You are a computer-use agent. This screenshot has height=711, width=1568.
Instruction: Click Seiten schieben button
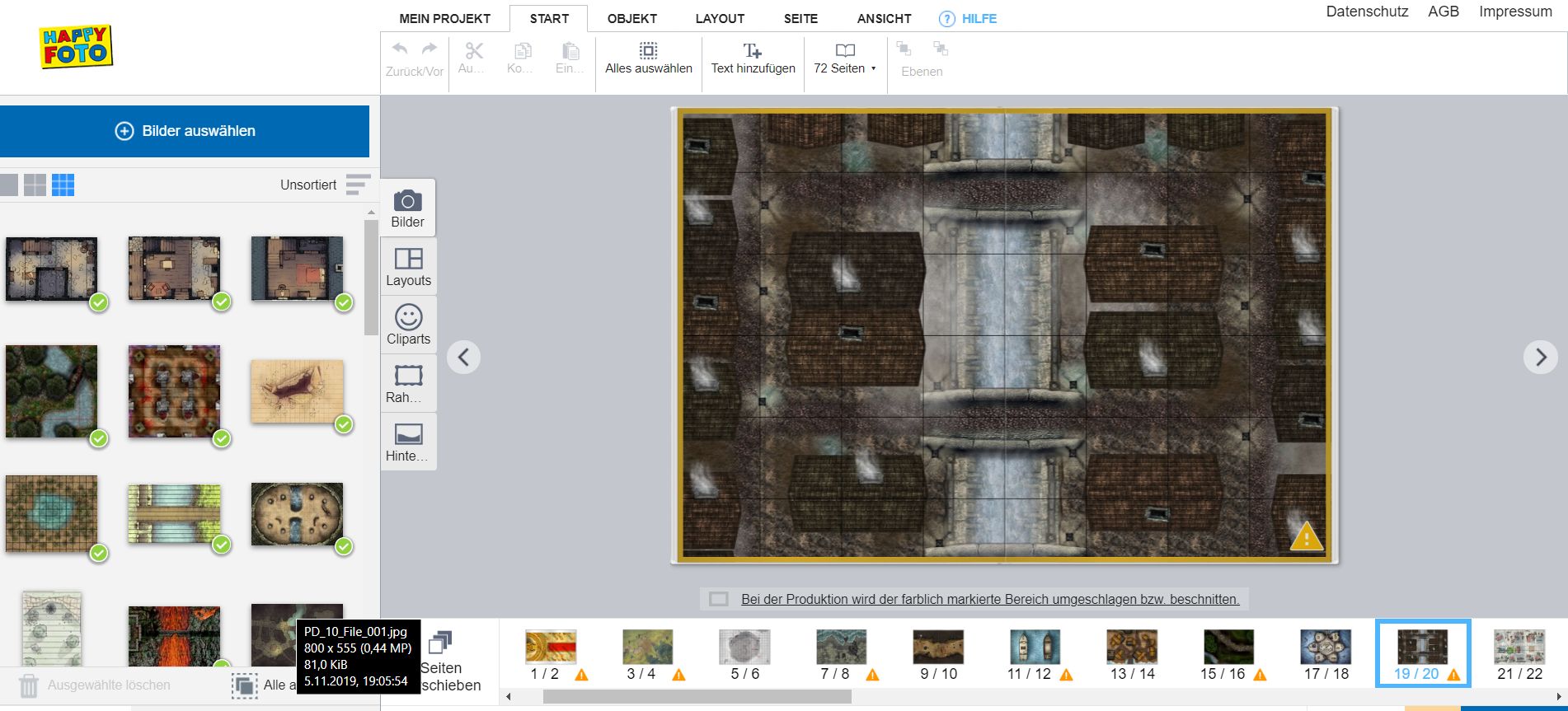pyautogui.click(x=450, y=663)
